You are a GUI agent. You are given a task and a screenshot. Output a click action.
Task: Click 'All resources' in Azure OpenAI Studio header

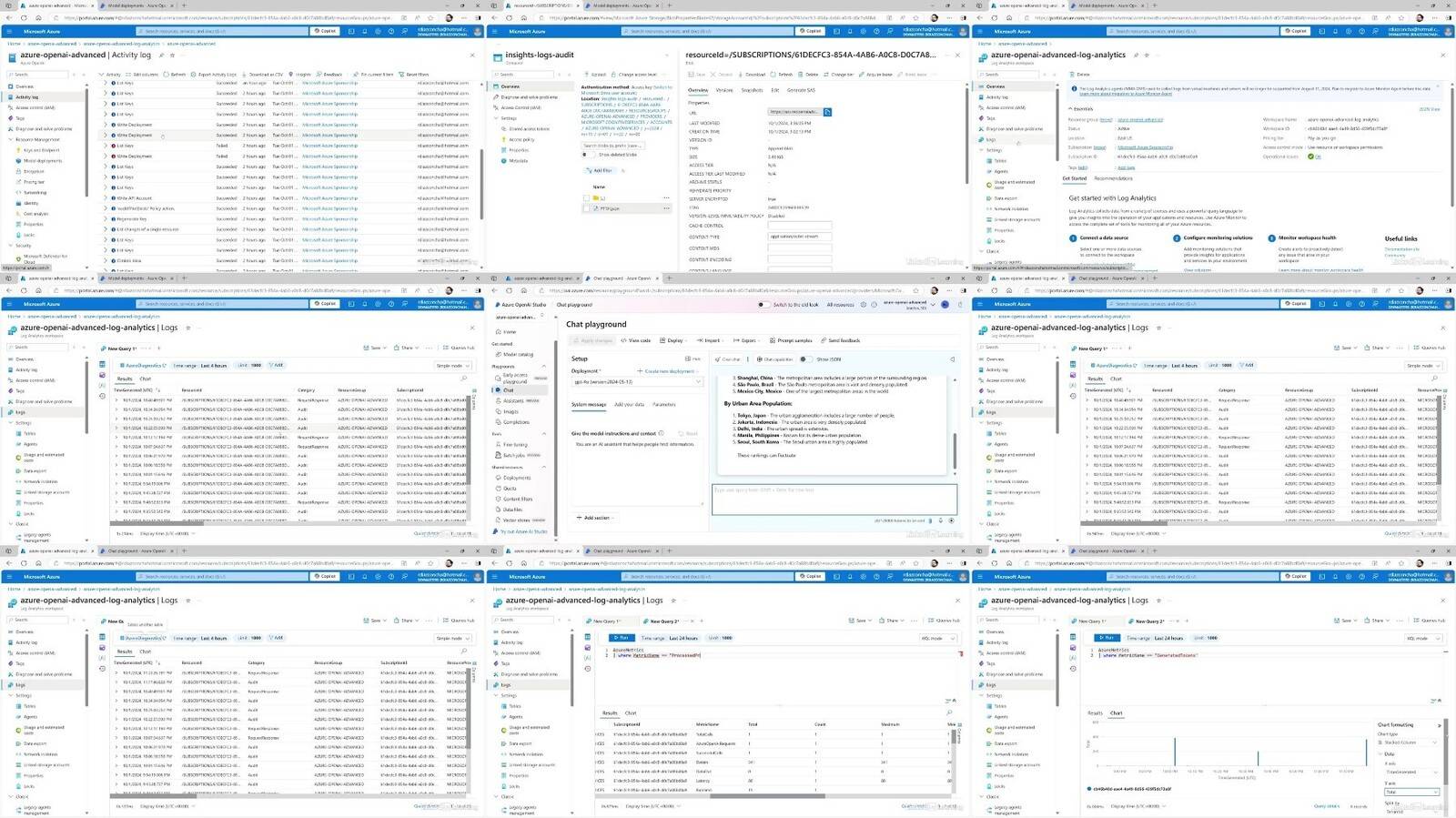point(840,305)
